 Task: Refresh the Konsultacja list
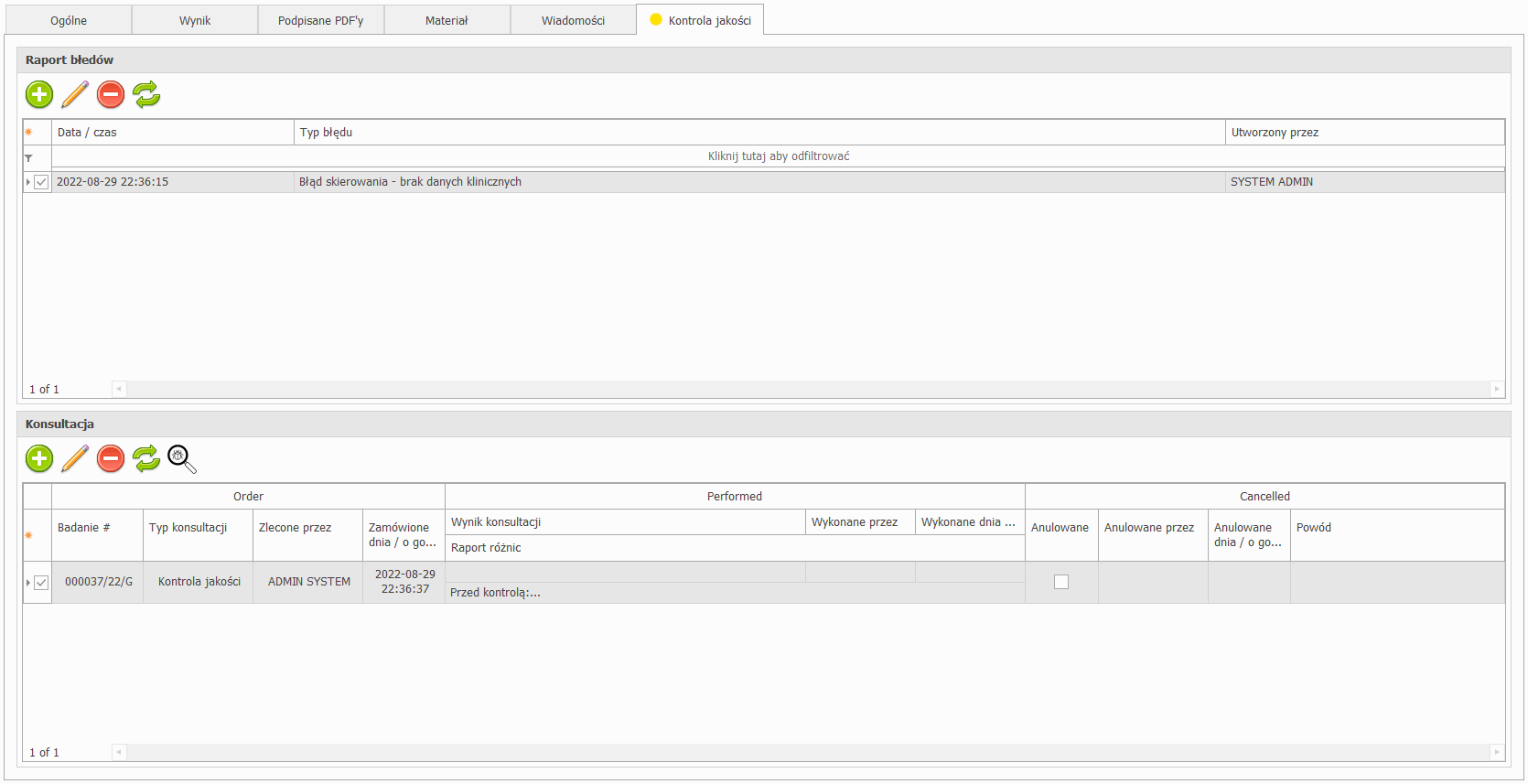(146, 458)
